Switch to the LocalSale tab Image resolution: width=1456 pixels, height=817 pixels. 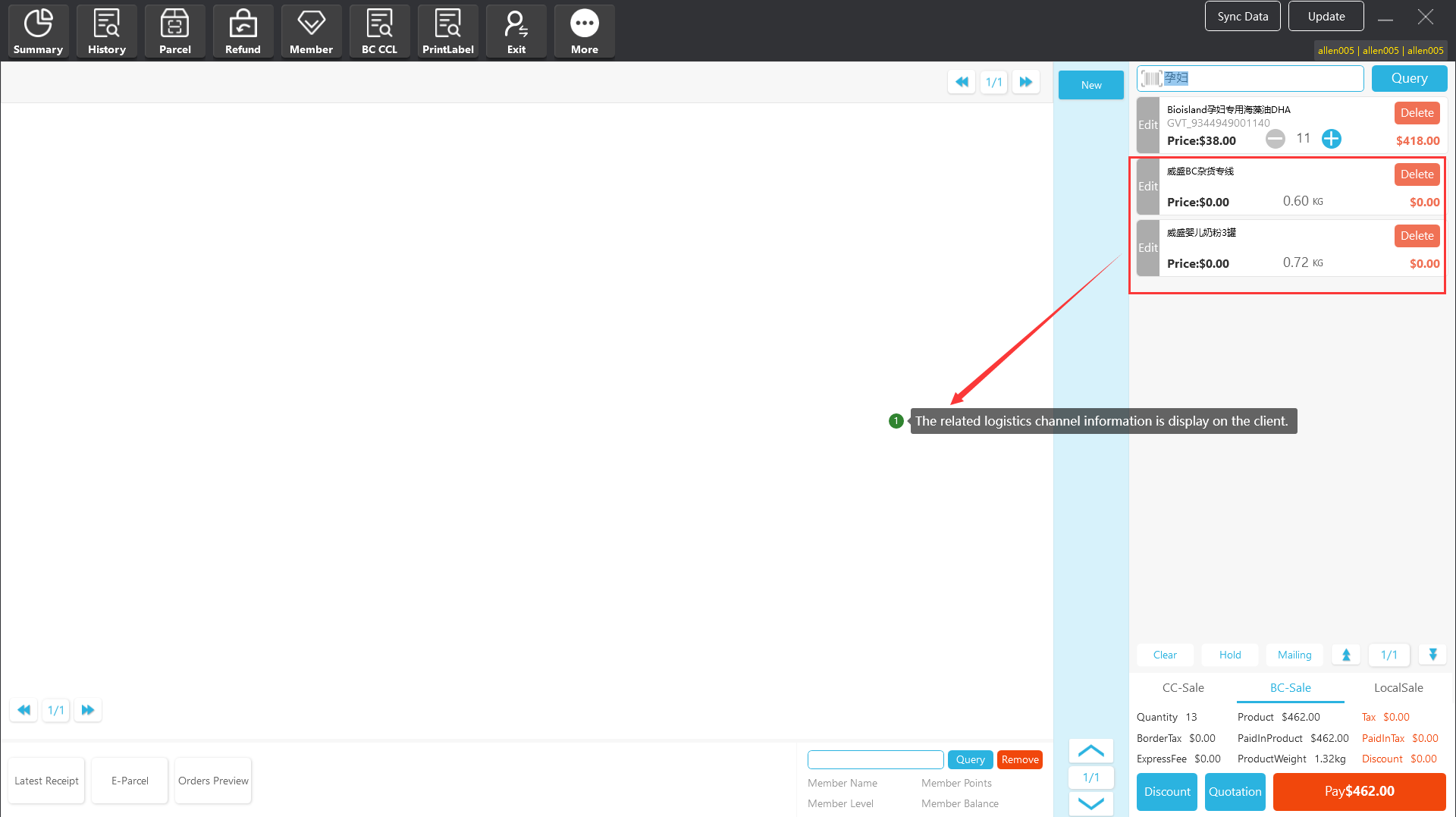(x=1398, y=688)
